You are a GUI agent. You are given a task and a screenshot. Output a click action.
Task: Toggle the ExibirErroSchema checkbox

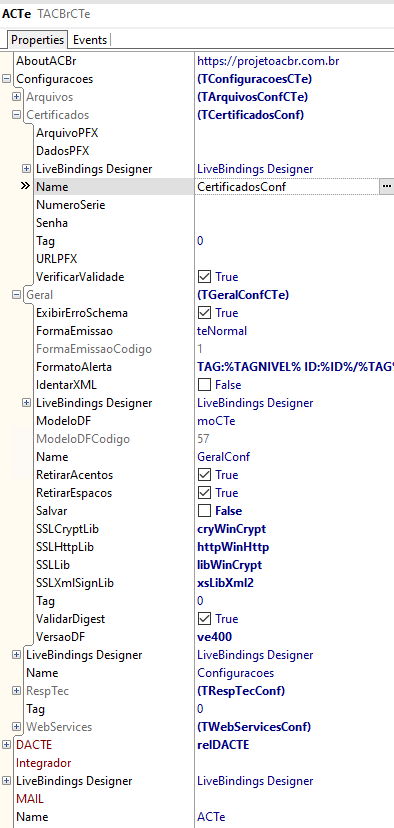204,313
